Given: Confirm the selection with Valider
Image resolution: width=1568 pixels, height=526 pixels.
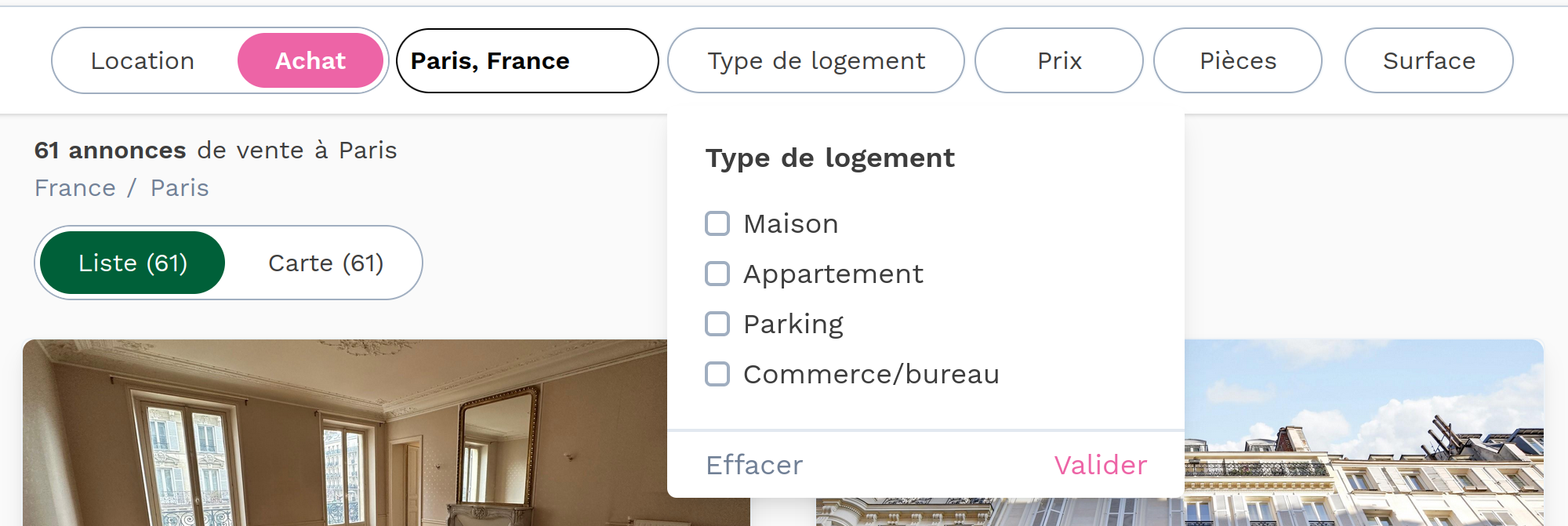Looking at the screenshot, I should point(1100,465).
